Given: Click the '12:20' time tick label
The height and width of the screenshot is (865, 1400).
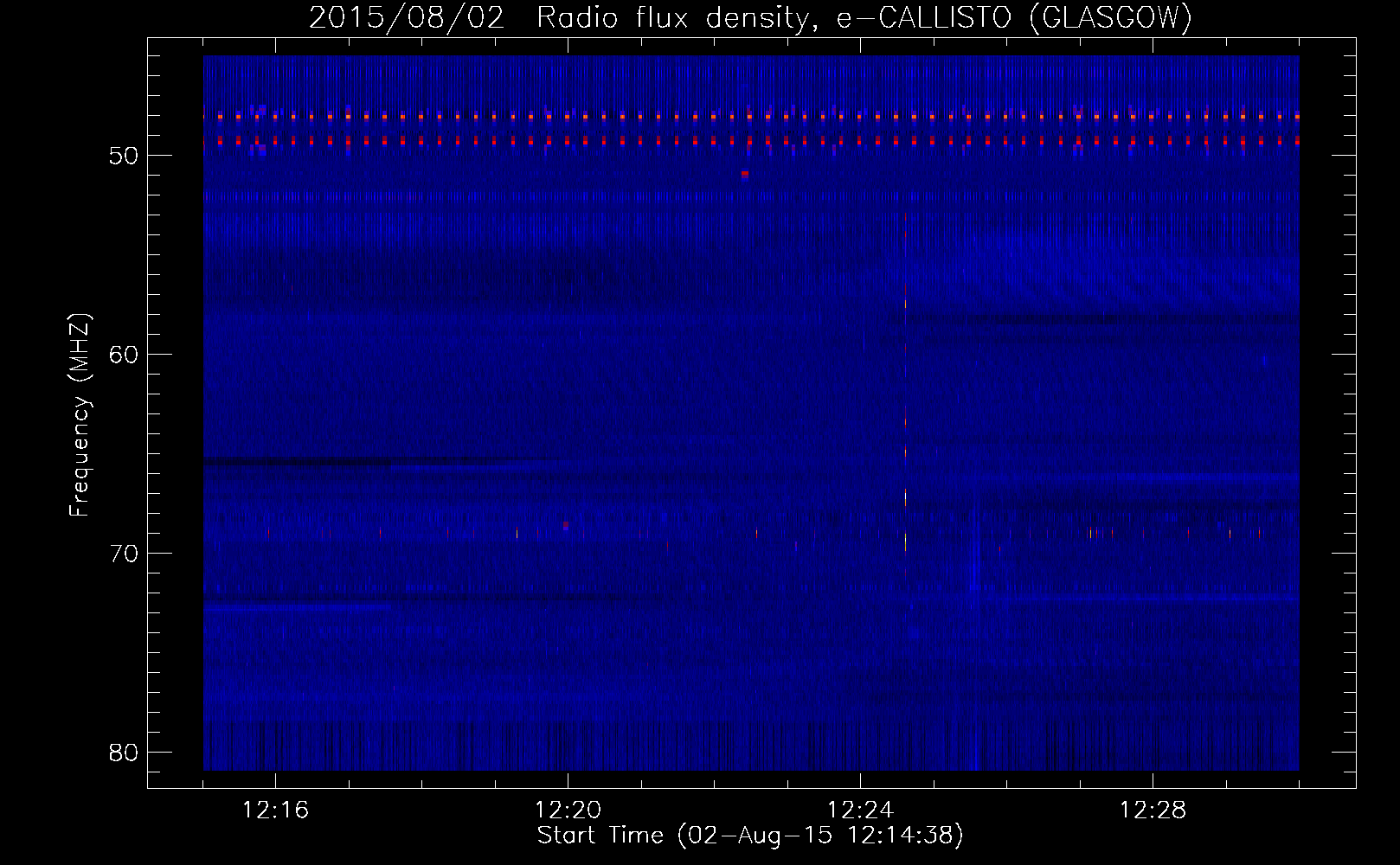Looking at the screenshot, I should [x=568, y=811].
